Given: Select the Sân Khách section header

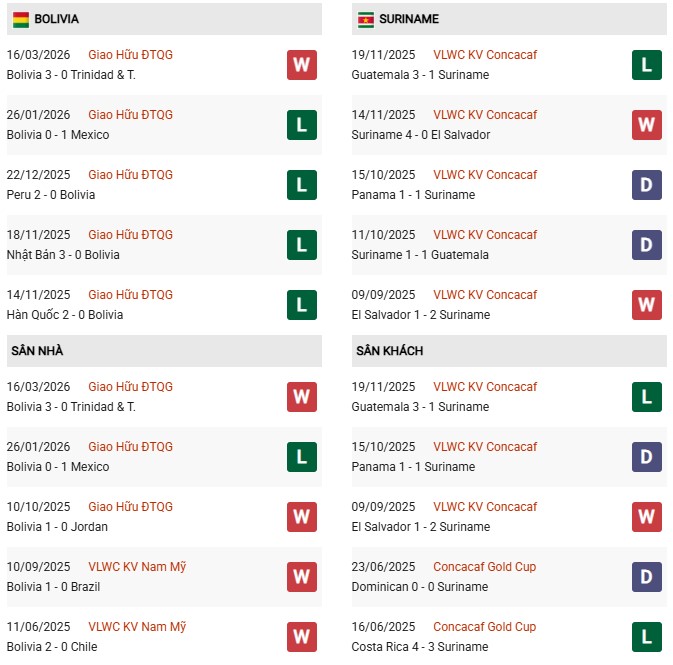Looking at the screenshot, I should click(388, 351).
